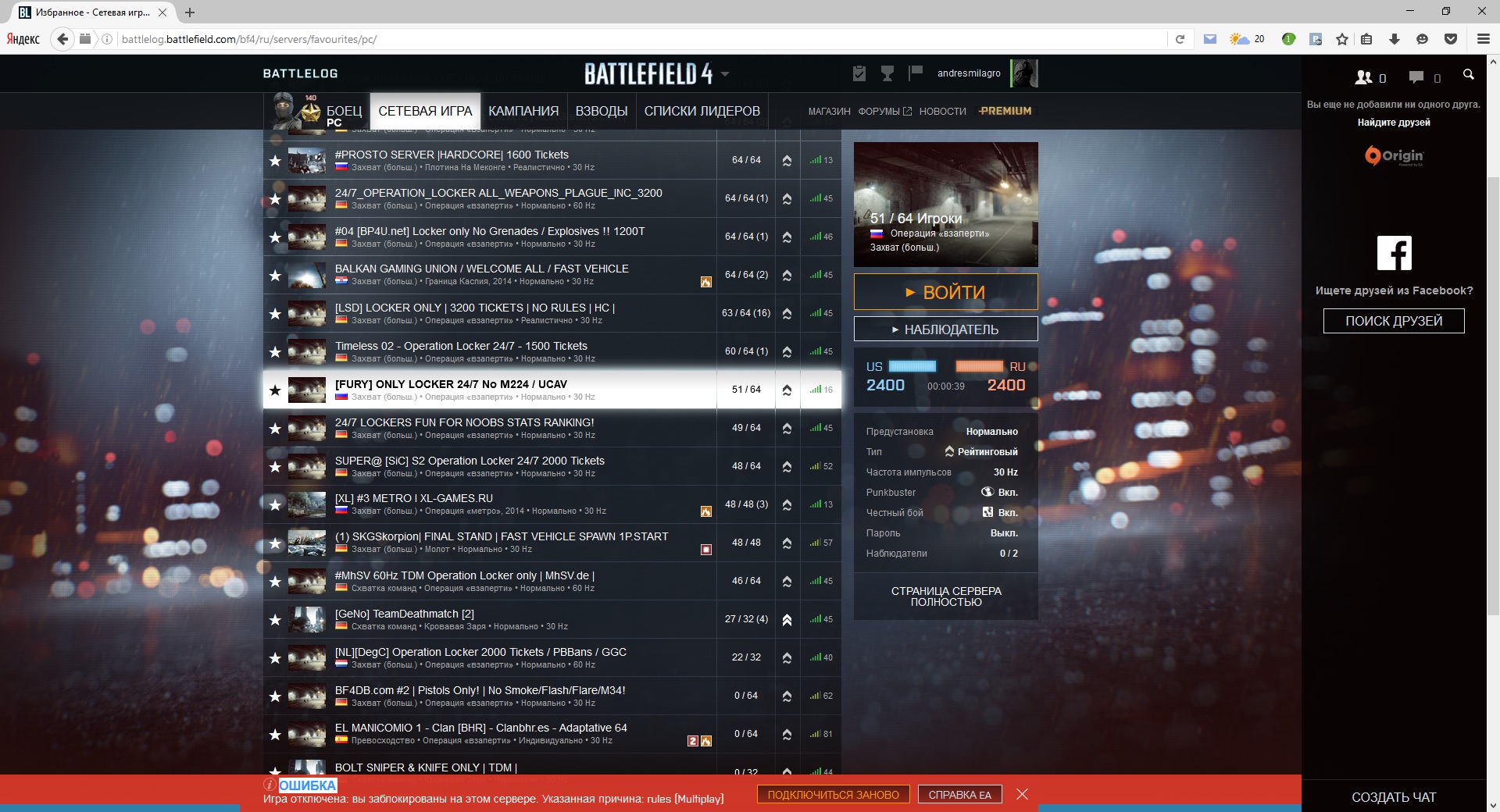This screenshot has height=812, width=1500.
Task: Unfavorite the #04 [BP4U.net] Locker server
Action: tap(275, 237)
